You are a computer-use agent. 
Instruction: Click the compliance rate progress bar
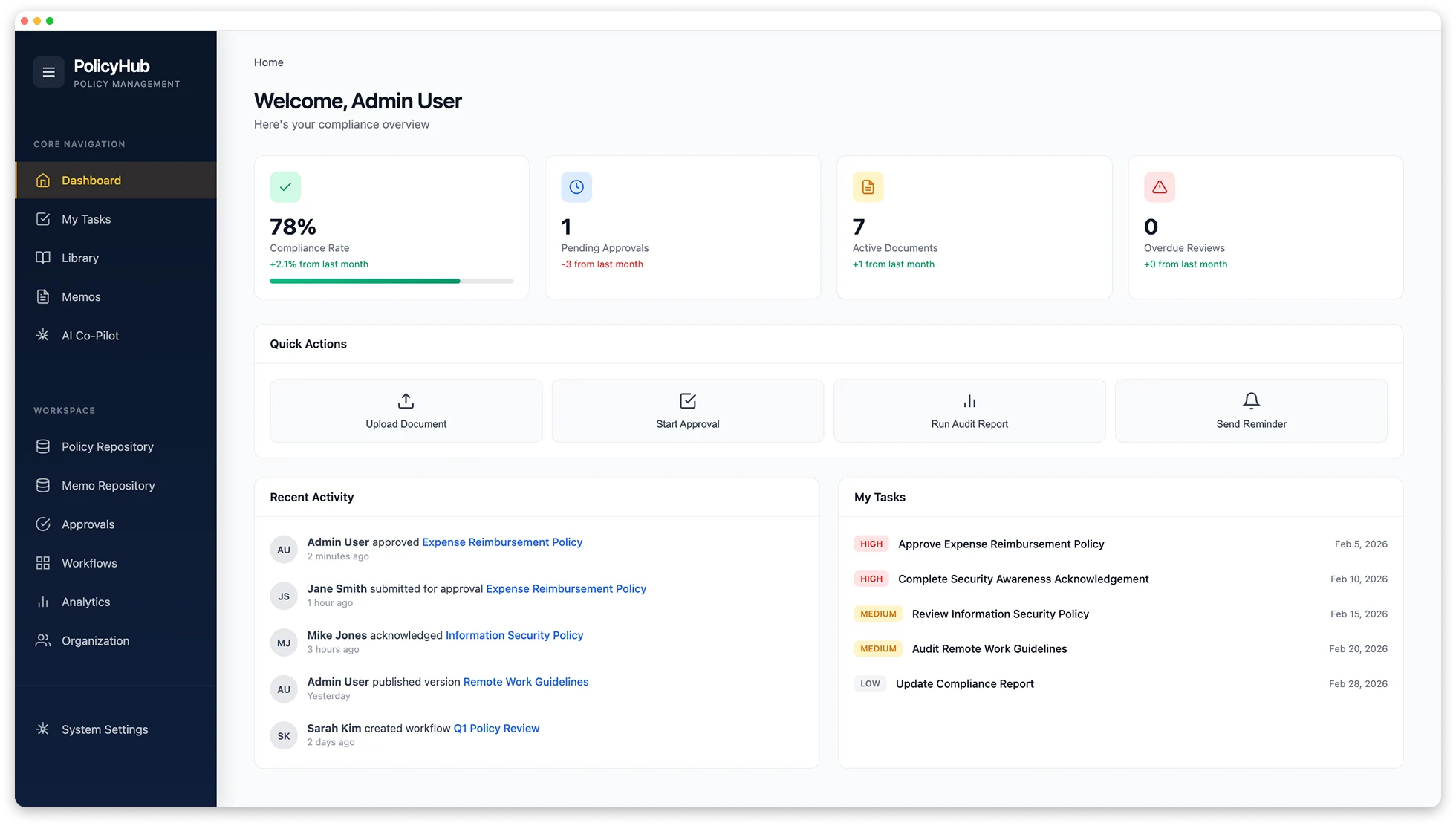coord(391,281)
